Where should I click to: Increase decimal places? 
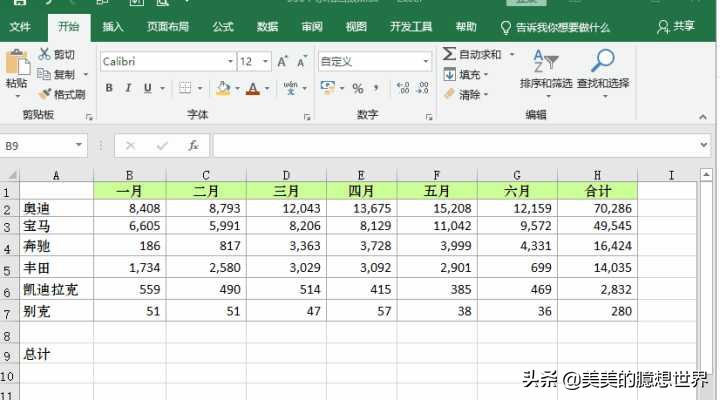point(403,88)
